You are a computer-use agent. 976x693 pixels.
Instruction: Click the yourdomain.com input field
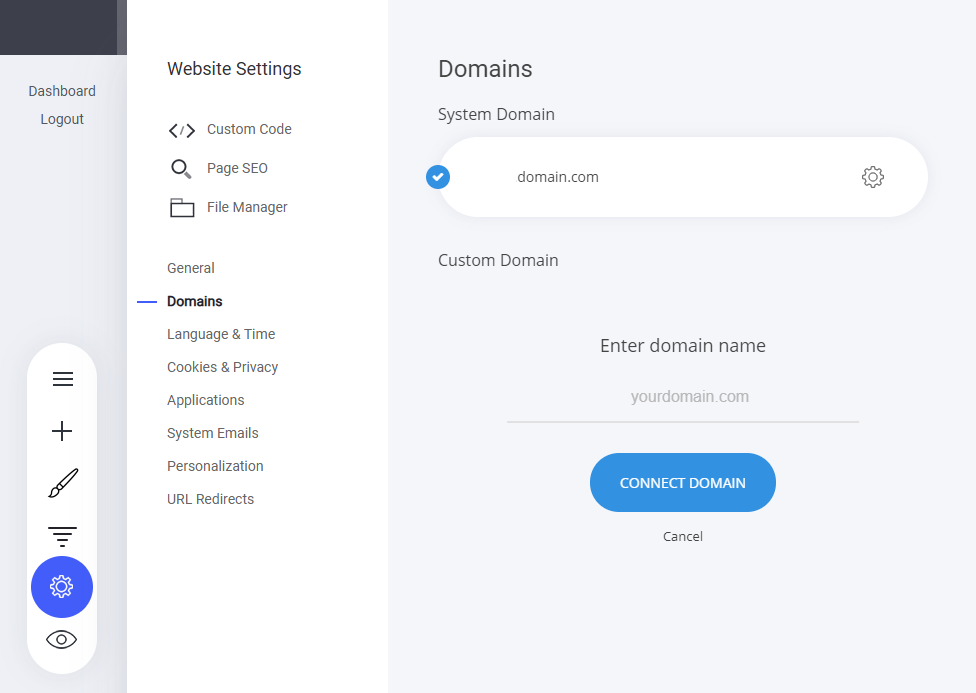click(683, 397)
